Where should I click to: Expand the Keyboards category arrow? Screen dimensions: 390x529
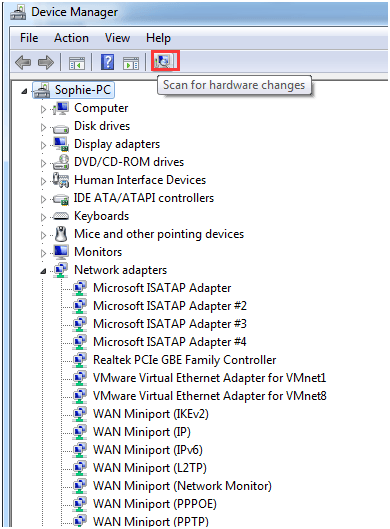[x=43, y=217]
